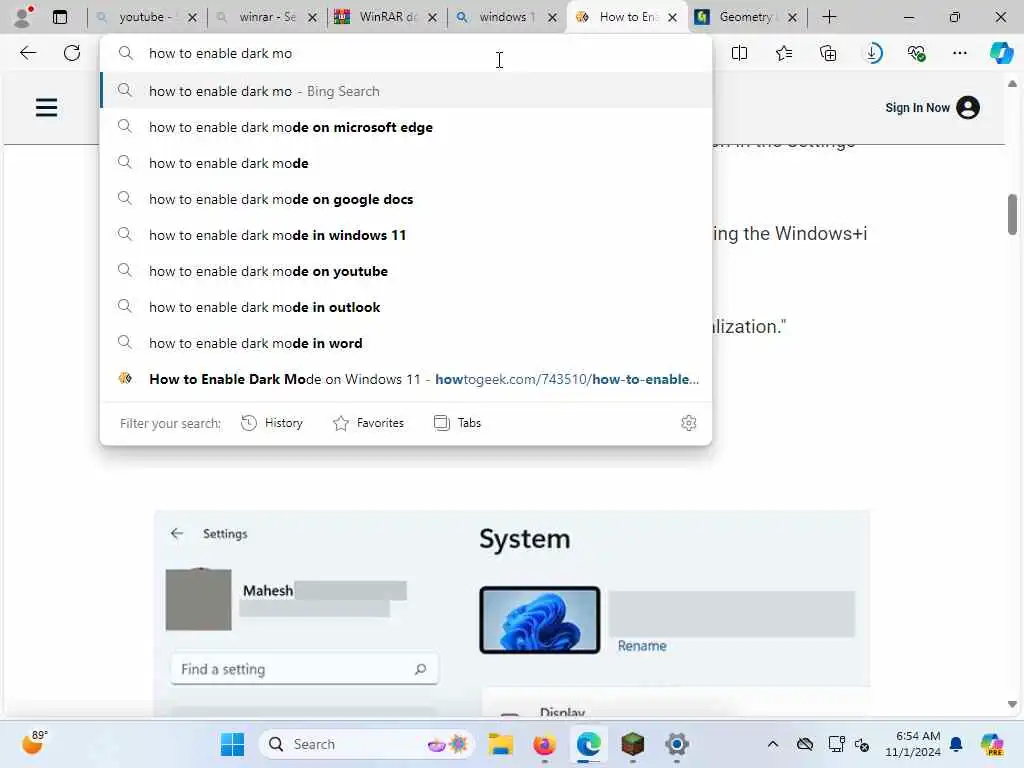Open the browser profile icon

click(x=23, y=17)
